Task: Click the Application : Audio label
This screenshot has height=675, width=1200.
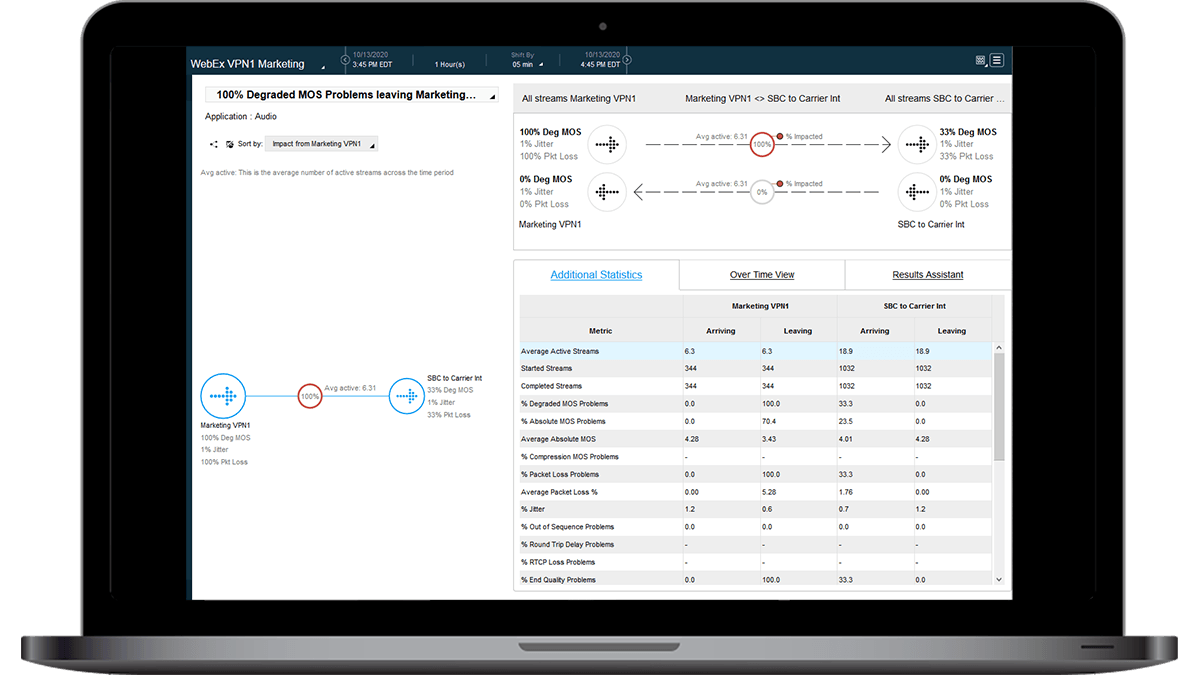Action: (x=241, y=117)
